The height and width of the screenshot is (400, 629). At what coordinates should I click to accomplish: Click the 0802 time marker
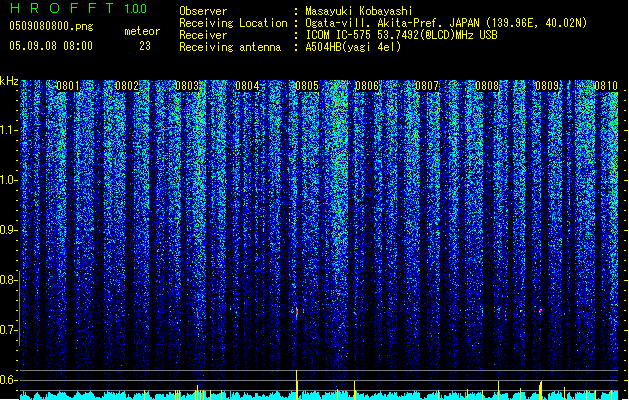tap(127, 86)
